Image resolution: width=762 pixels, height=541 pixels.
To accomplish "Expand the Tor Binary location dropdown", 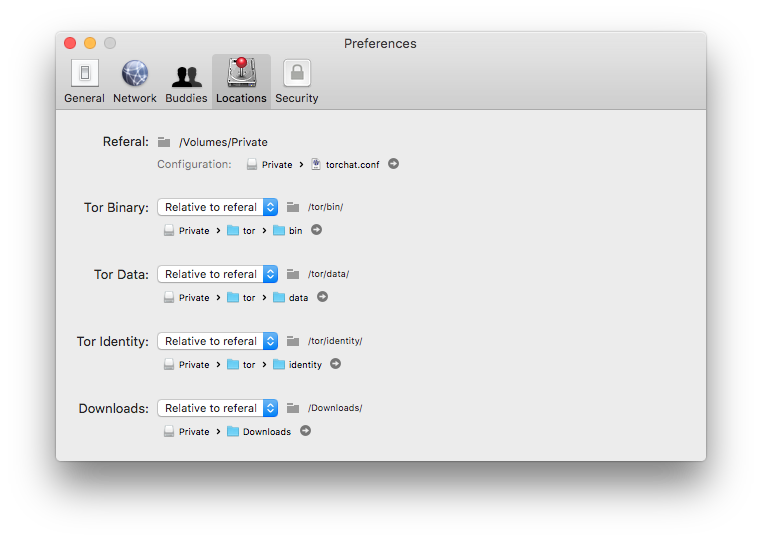I will tap(218, 207).
